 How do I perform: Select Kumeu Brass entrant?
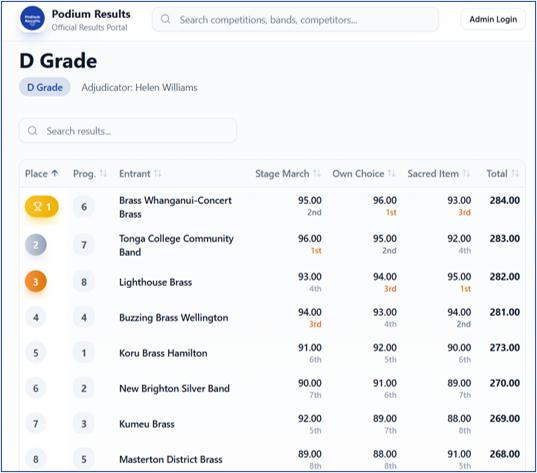coord(147,424)
